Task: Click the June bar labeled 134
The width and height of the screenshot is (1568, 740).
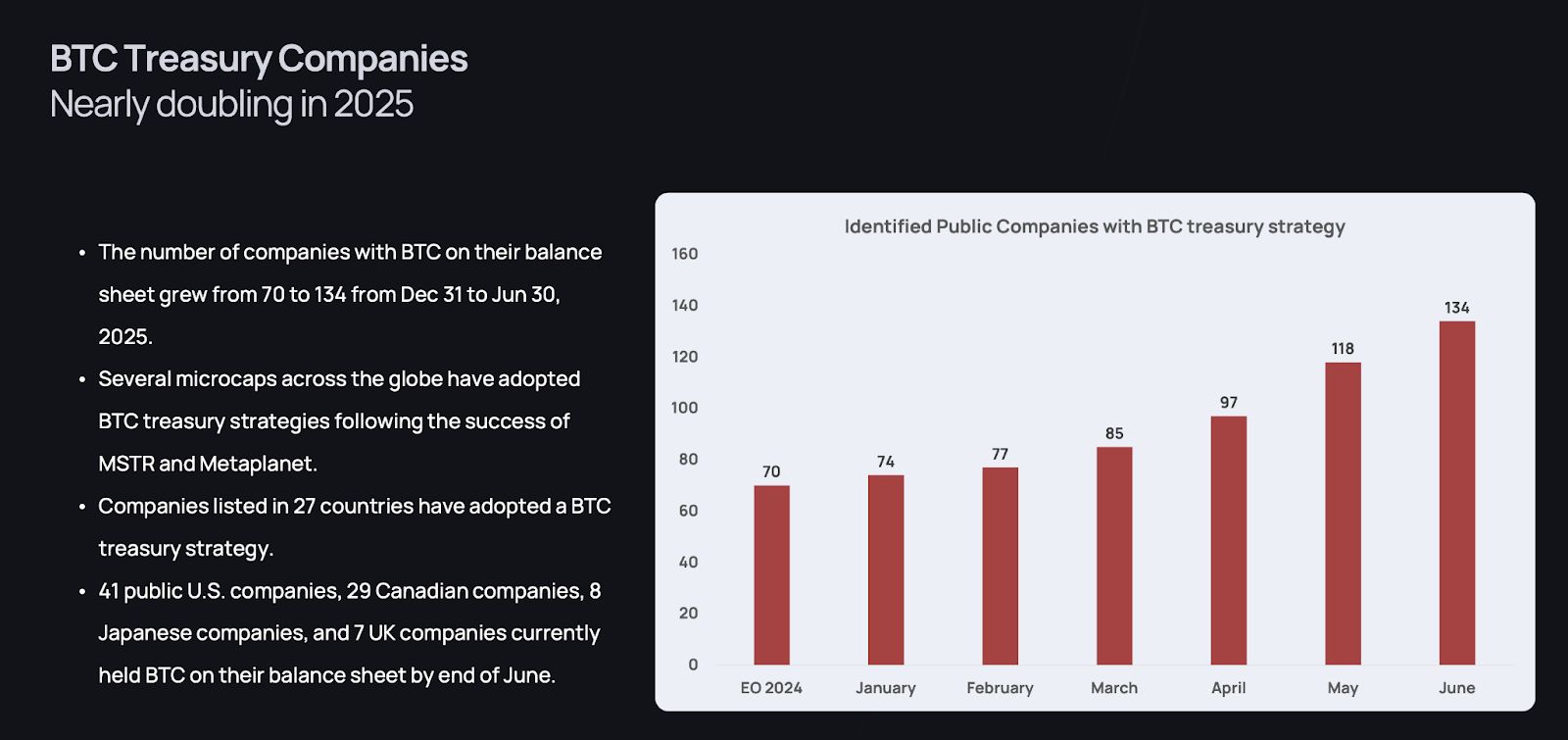Action: click(x=1457, y=493)
